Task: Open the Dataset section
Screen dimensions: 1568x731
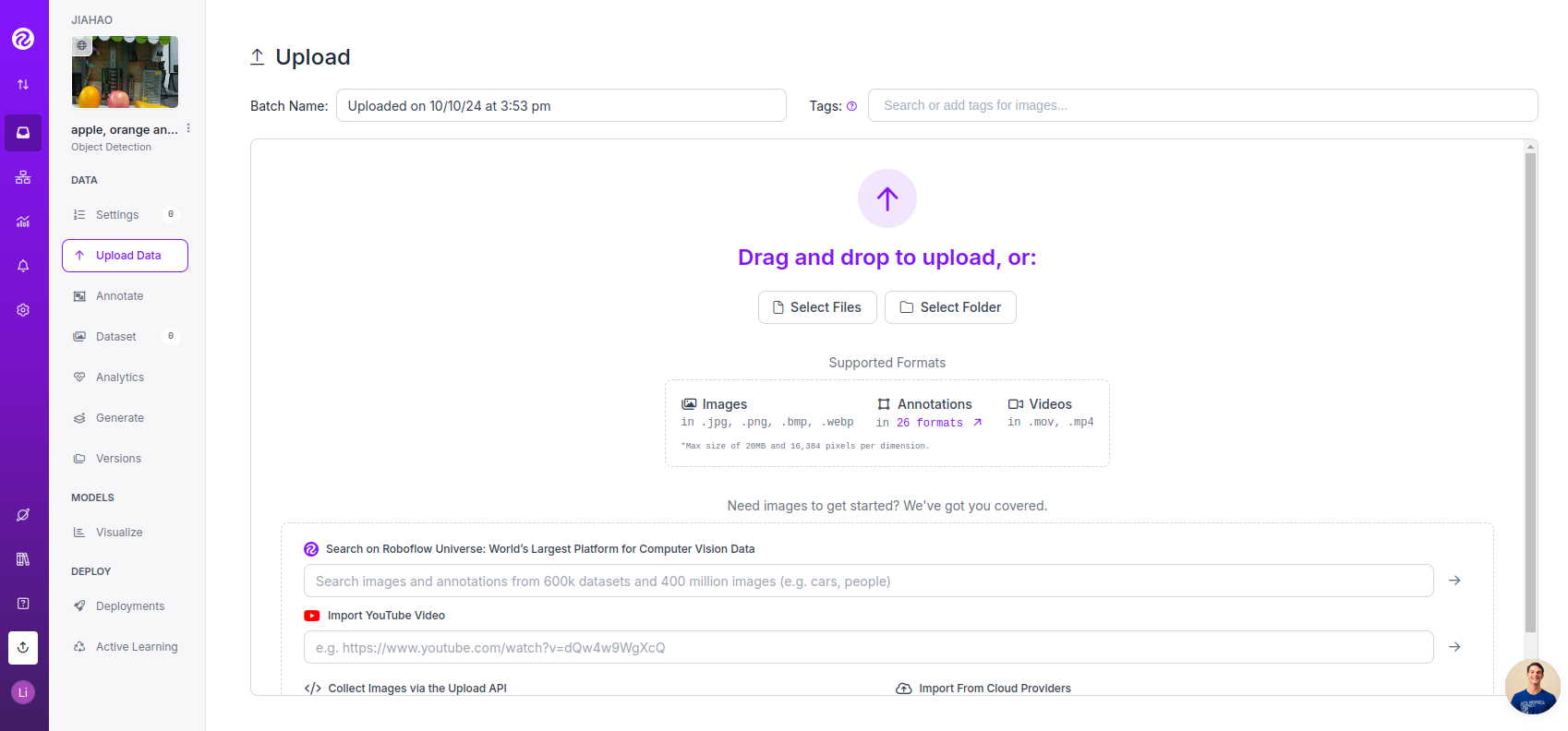Action: point(125,337)
